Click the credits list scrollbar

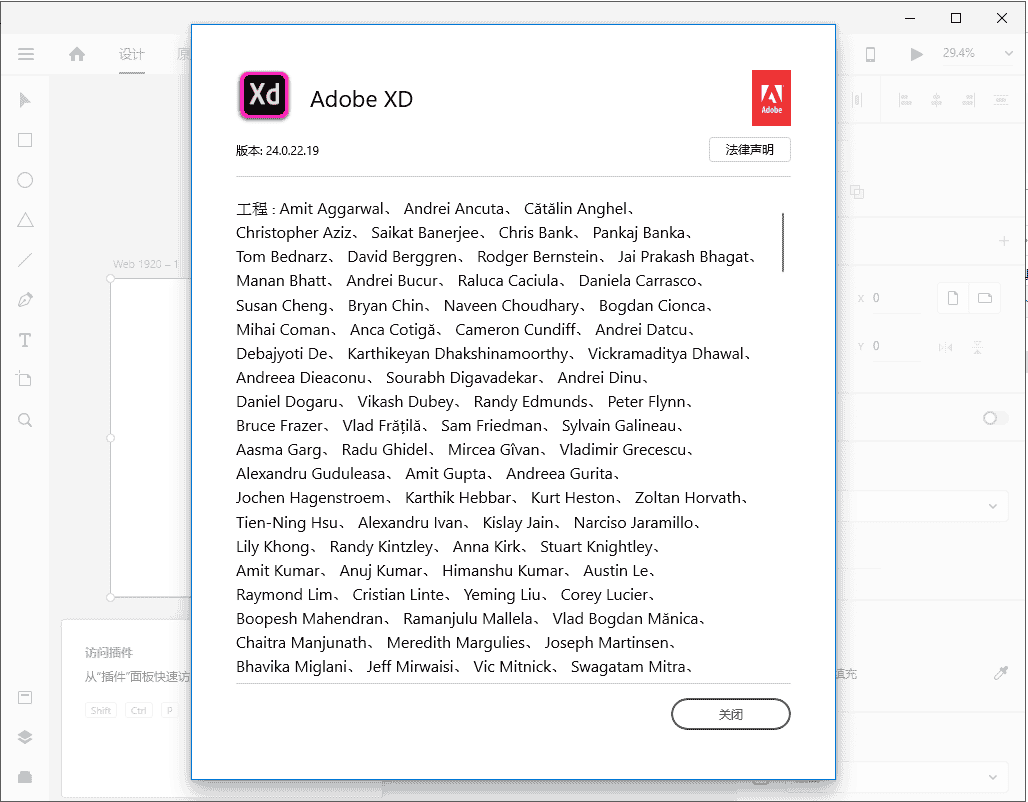click(x=783, y=242)
